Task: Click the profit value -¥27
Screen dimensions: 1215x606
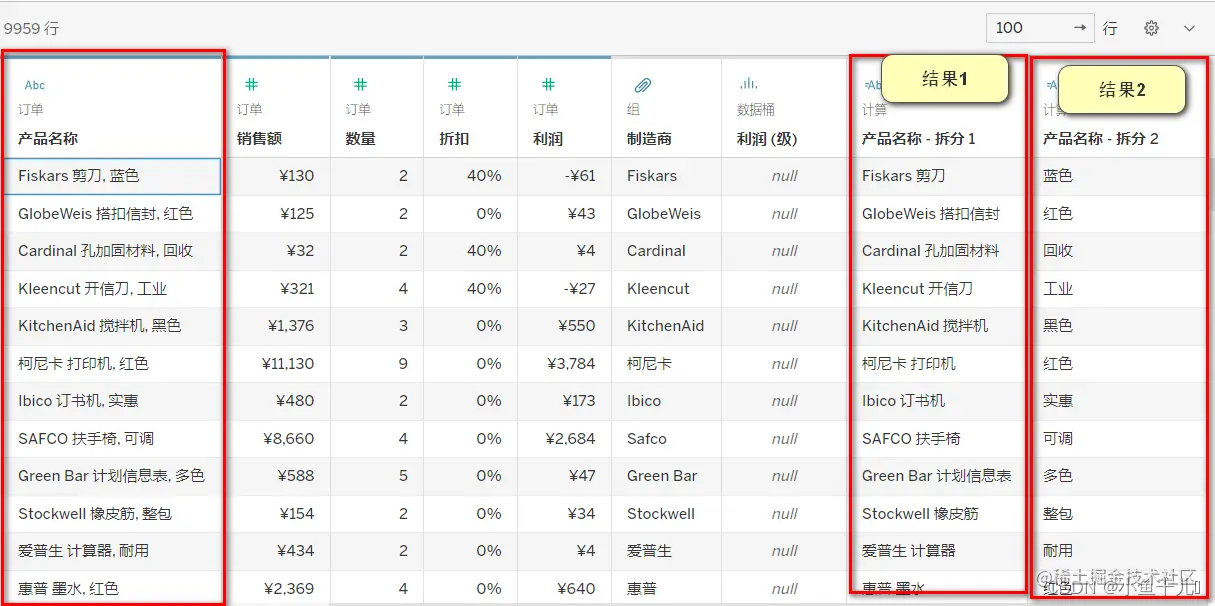Action: pyautogui.click(x=580, y=289)
